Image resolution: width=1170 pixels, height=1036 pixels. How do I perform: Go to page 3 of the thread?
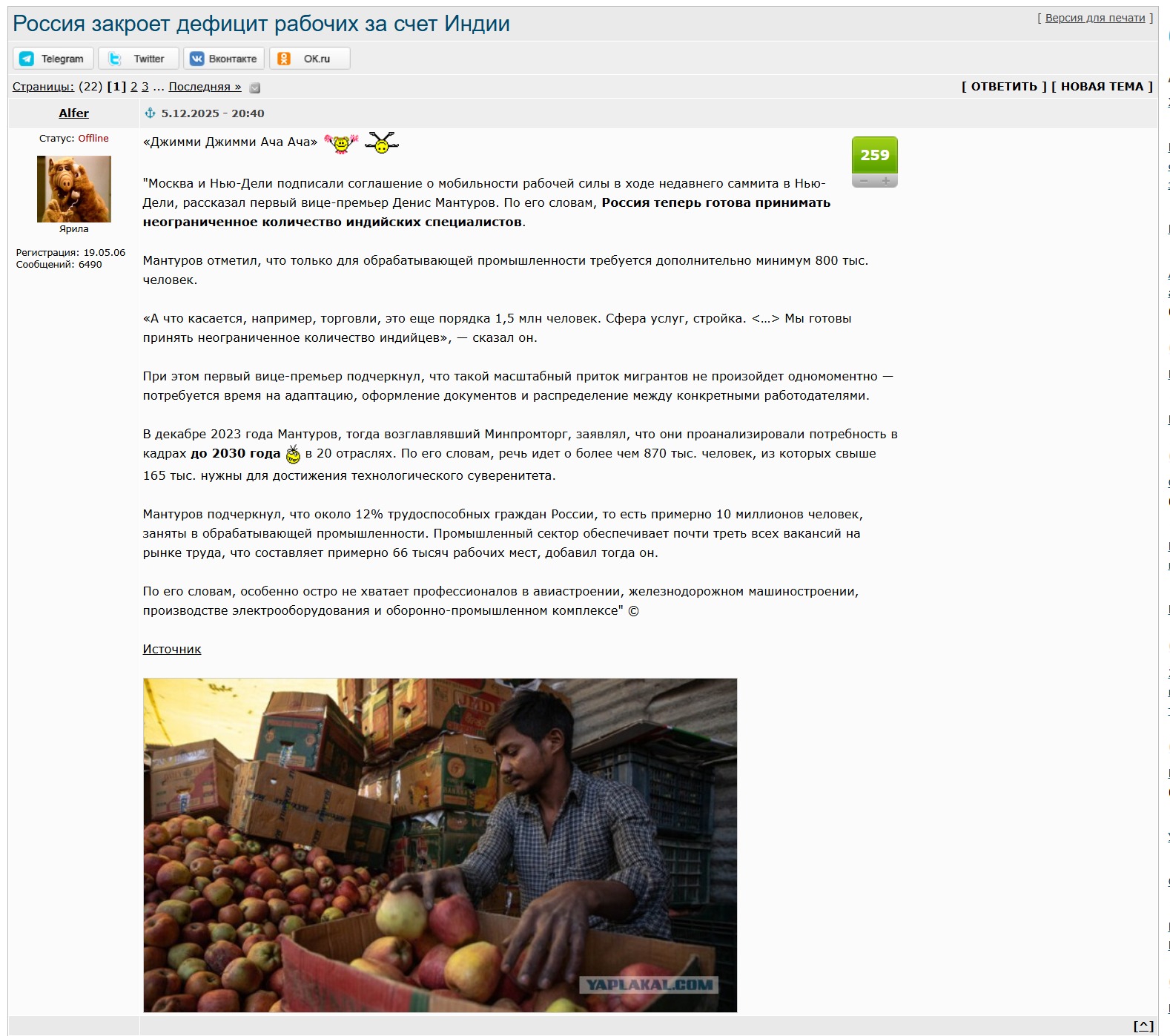point(145,87)
